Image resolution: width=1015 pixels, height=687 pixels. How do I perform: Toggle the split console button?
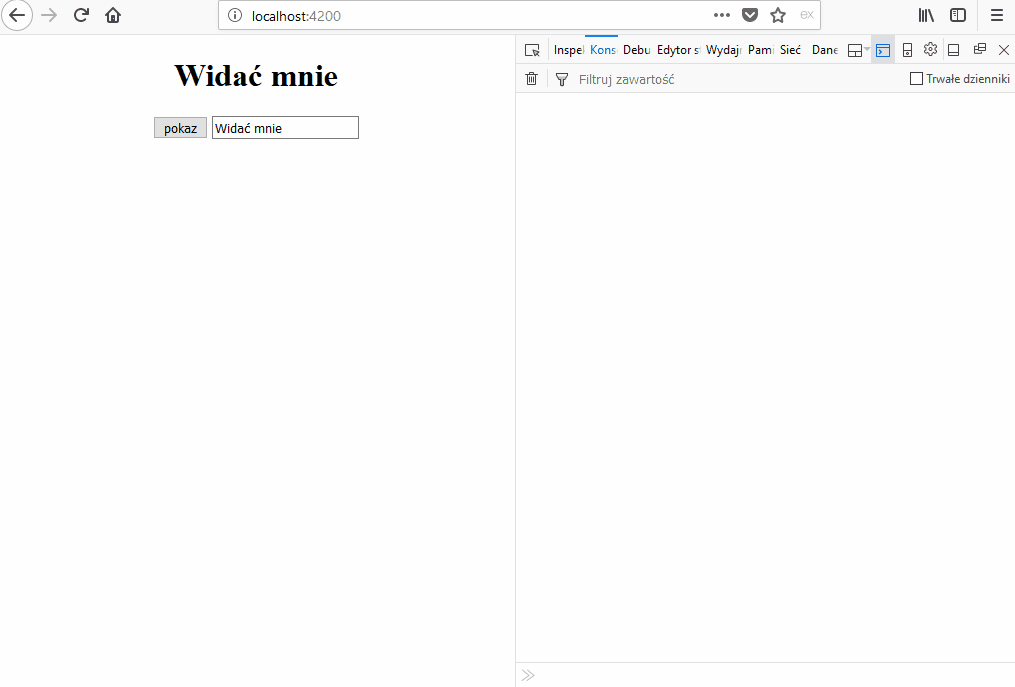[x=882, y=50]
